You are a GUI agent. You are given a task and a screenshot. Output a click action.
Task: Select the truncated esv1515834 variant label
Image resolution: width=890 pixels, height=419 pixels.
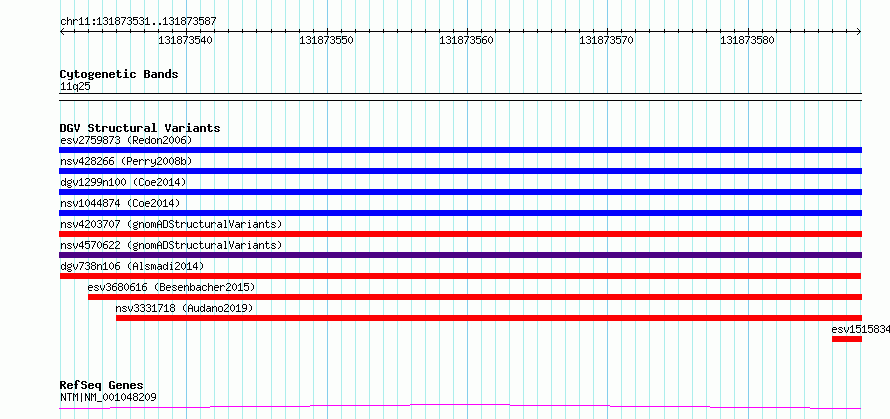click(860, 329)
